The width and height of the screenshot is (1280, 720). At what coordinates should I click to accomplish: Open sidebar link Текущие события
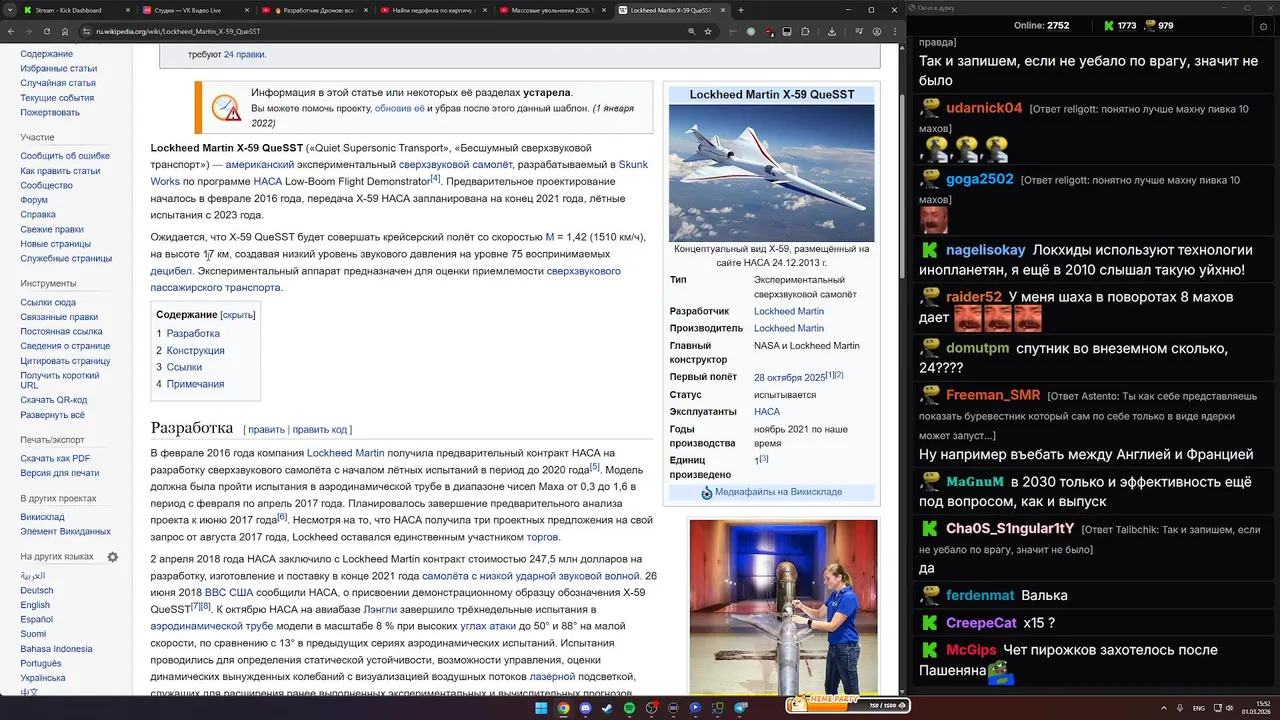click(x=57, y=98)
